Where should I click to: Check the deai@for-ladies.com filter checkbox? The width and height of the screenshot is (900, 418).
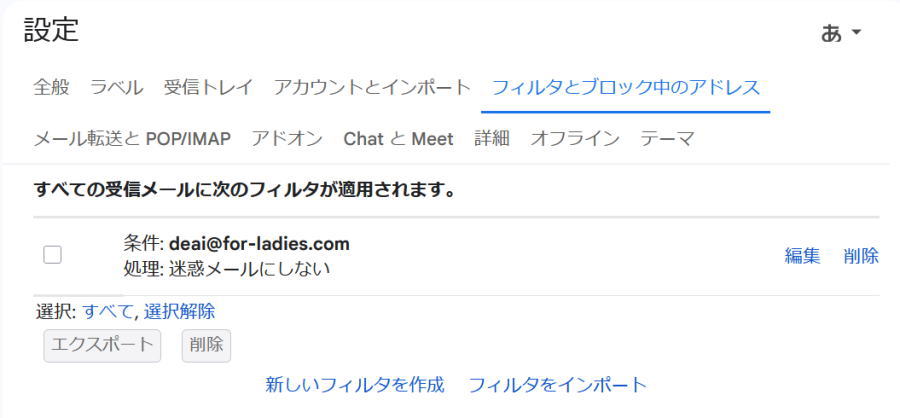pyautogui.click(x=53, y=255)
